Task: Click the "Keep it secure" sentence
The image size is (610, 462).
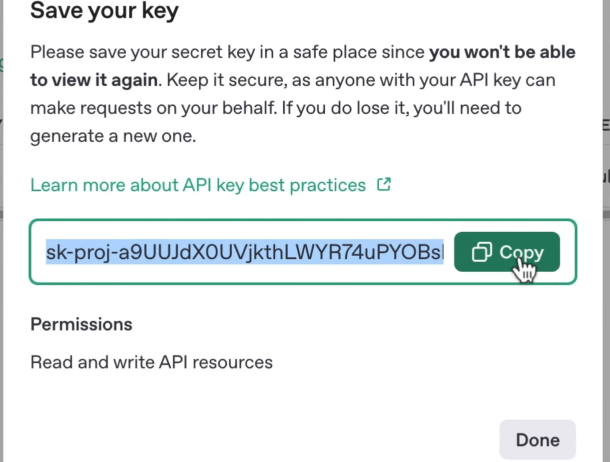Action: tap(217, 79)
